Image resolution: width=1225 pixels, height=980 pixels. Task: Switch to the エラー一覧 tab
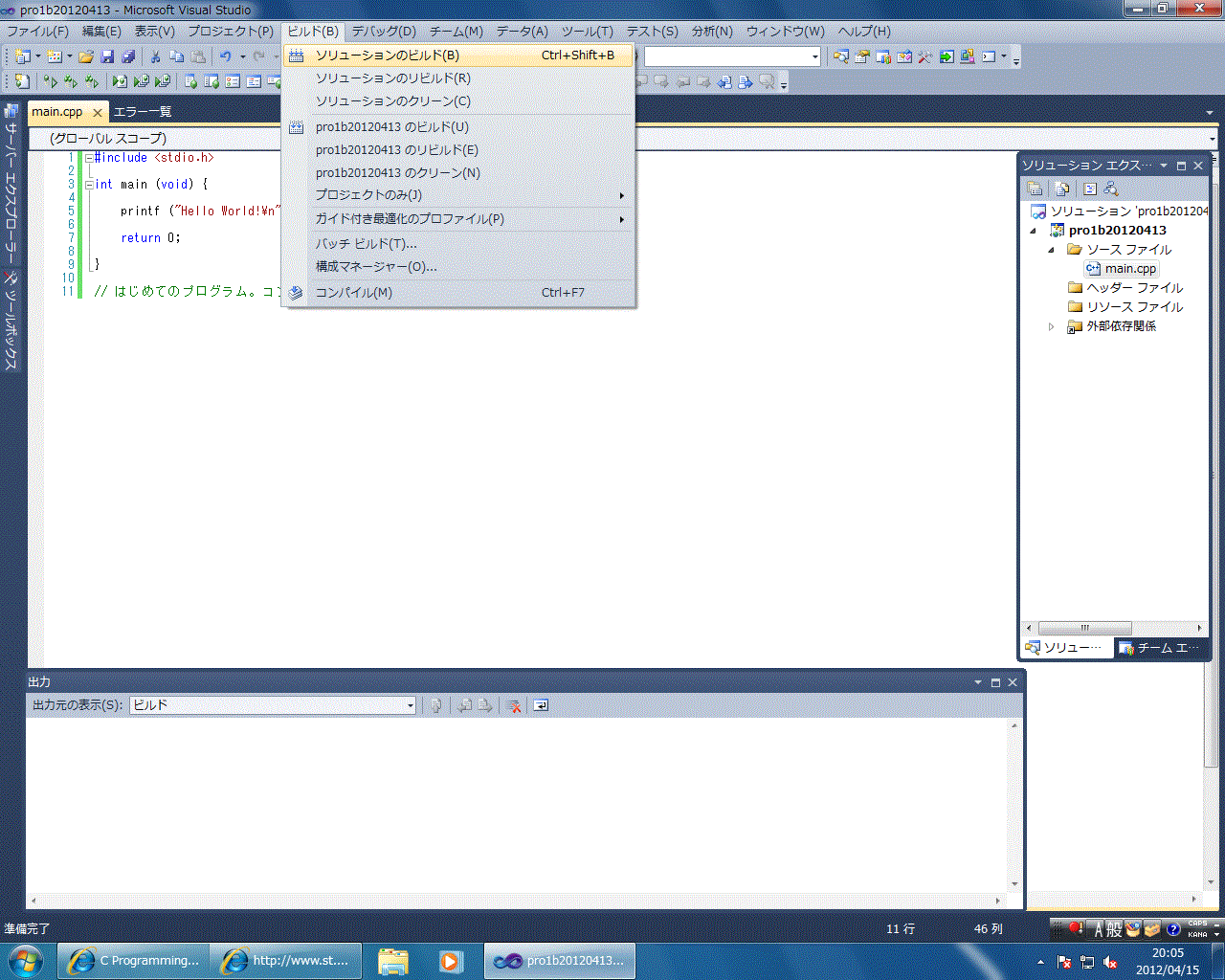click(x=143, y=112)
